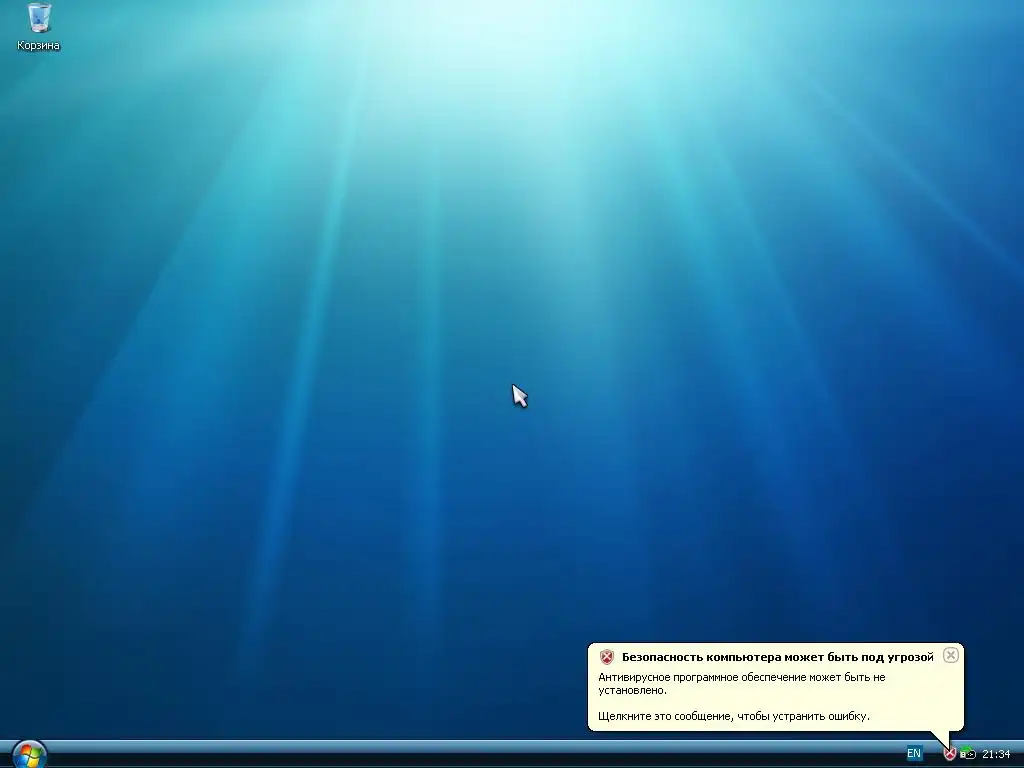Switch the EN language indicator

click(914, 754)
